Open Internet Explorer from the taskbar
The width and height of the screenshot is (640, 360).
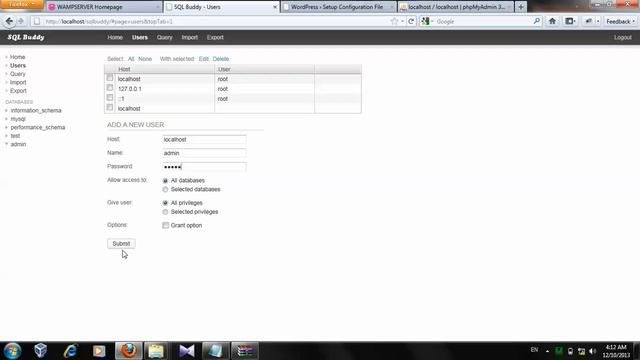pyautogui.click(x=70, y=351)
